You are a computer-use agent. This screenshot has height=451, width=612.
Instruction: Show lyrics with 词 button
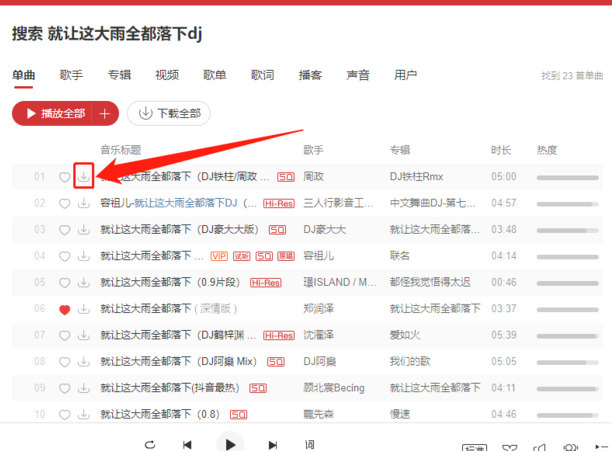(310, 444)
